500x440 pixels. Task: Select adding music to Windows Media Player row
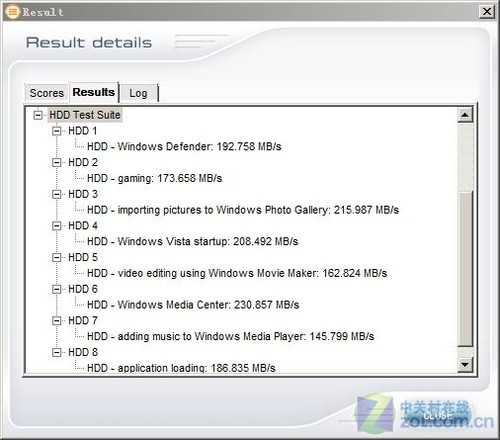pyautogui.click(x=230, y=336)
